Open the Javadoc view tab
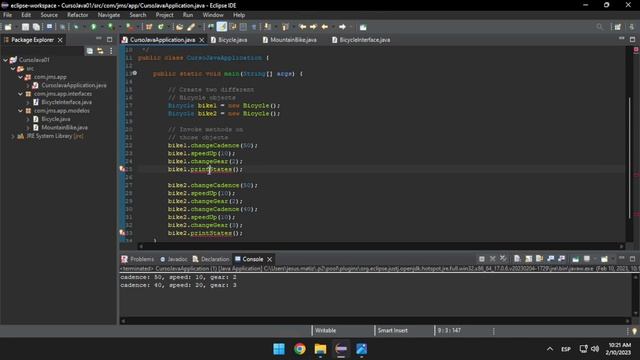The image size is (640, 360). tap(173, 259)
